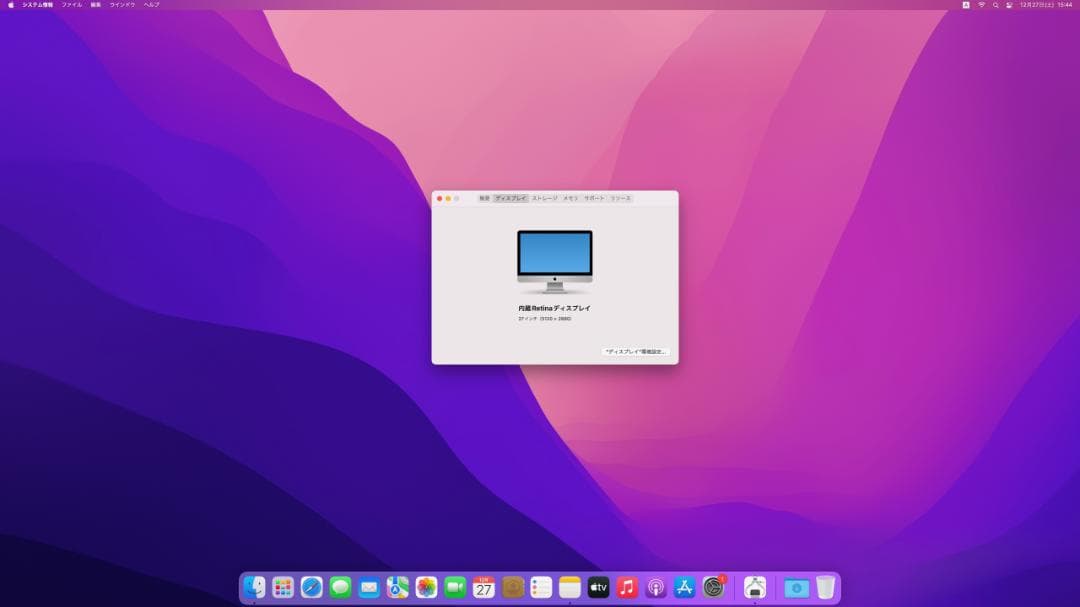1080x607 pixels.
Task: Open Safari from the Dock
Action: pos(309,588)
